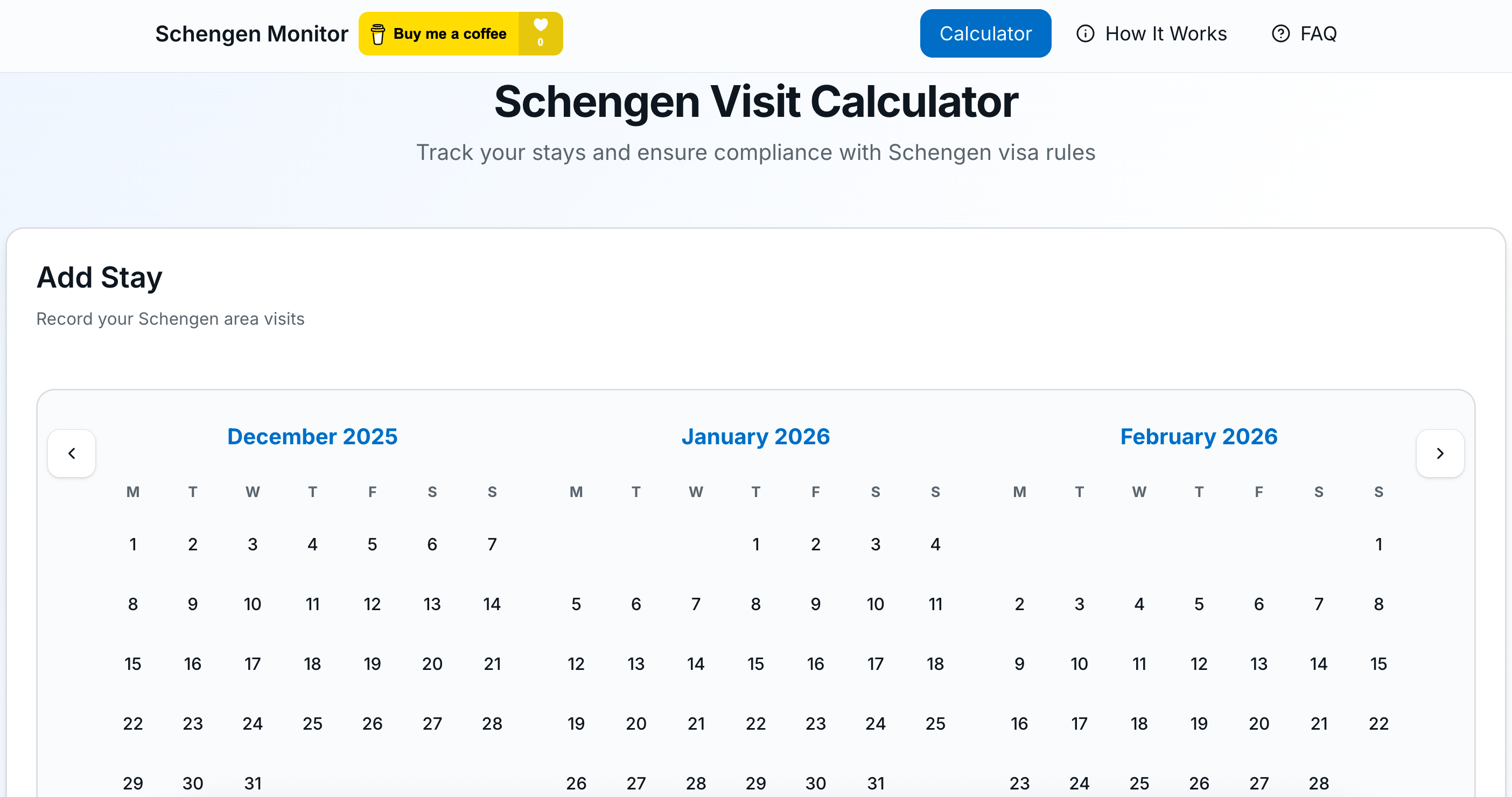Pick February 1 in the calendar
The width and height of the screenshot is (1512, 797).
click(1378, 544)
